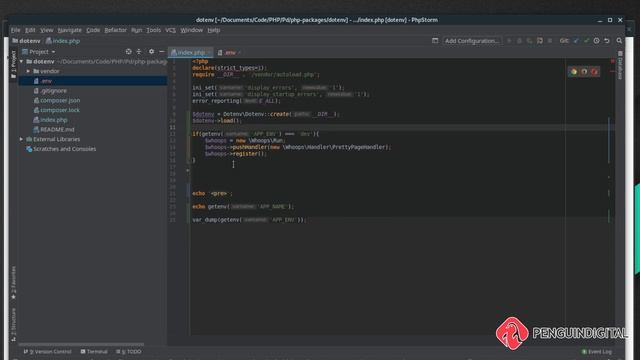Open Search Everywhere magnifier icon
Image resolution: width=640 pixels, height=360 pixels.
(x=619, y=41)
